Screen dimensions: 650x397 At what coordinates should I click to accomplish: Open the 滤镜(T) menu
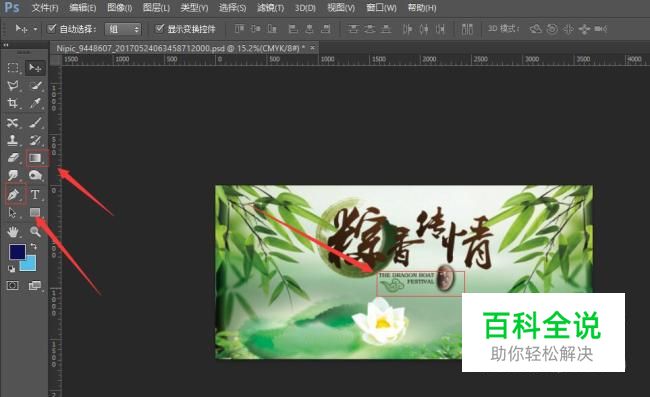pos(270,8)
